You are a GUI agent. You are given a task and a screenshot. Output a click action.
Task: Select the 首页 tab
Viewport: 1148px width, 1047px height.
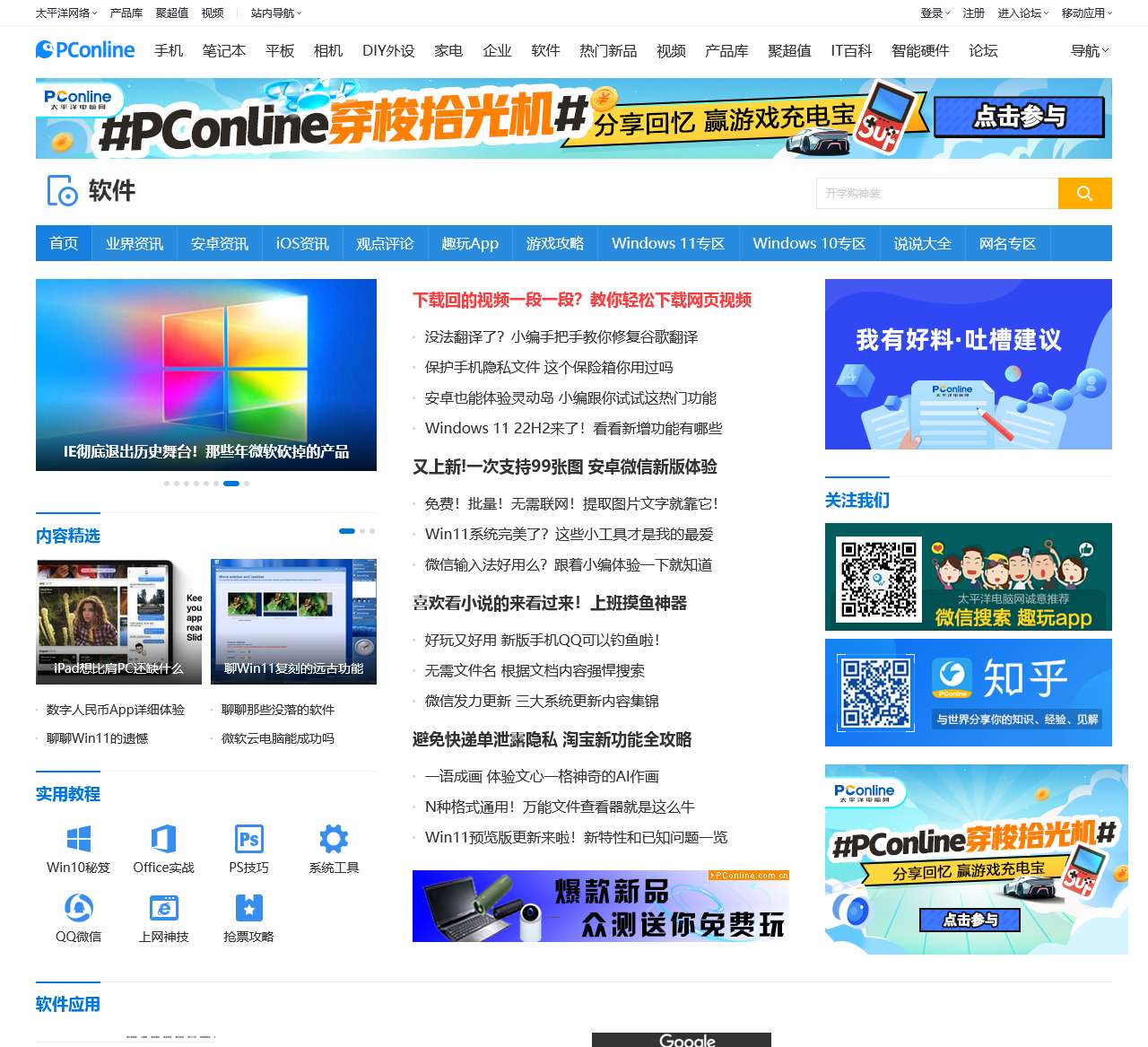point(64,243)
